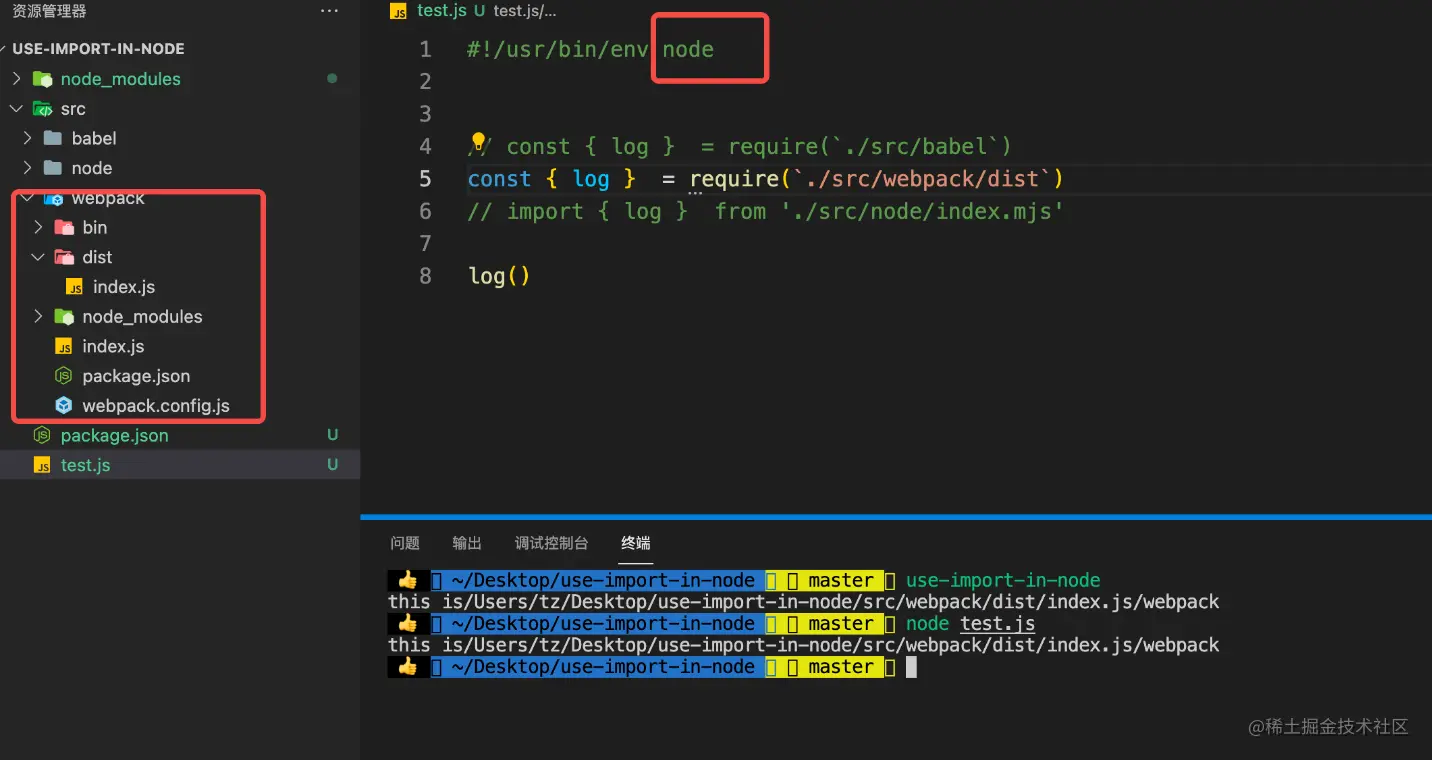
Task: Click the U git status badge on test.js
Action: (x=332, y=464)
